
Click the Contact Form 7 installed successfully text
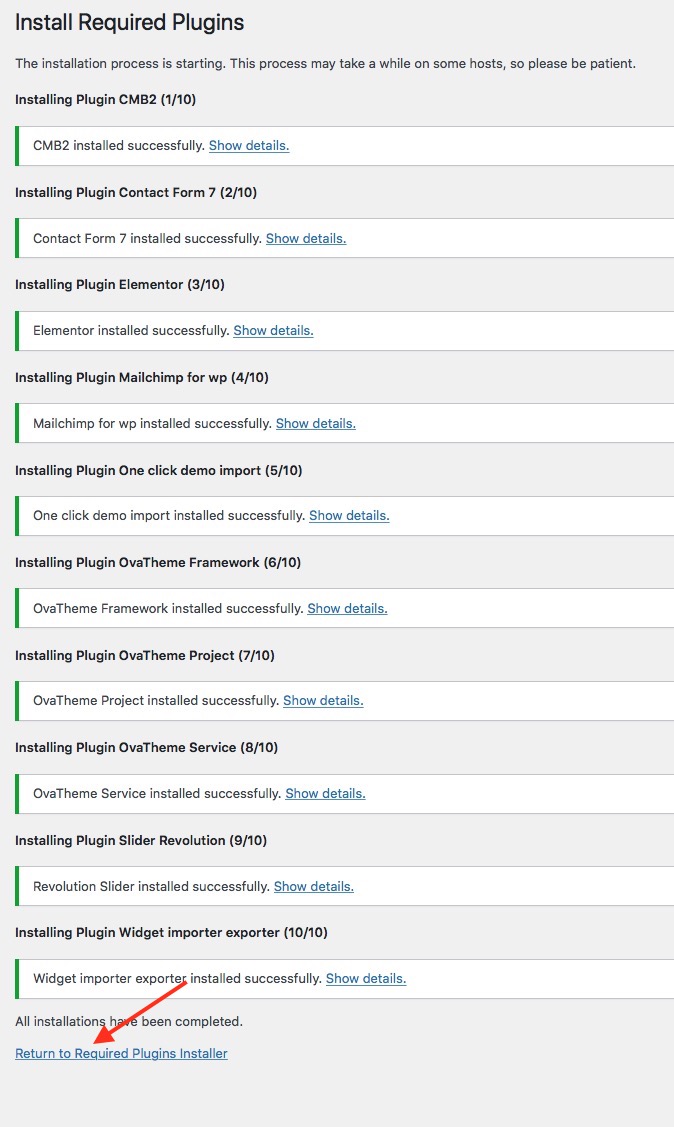(x=147, y=239)
